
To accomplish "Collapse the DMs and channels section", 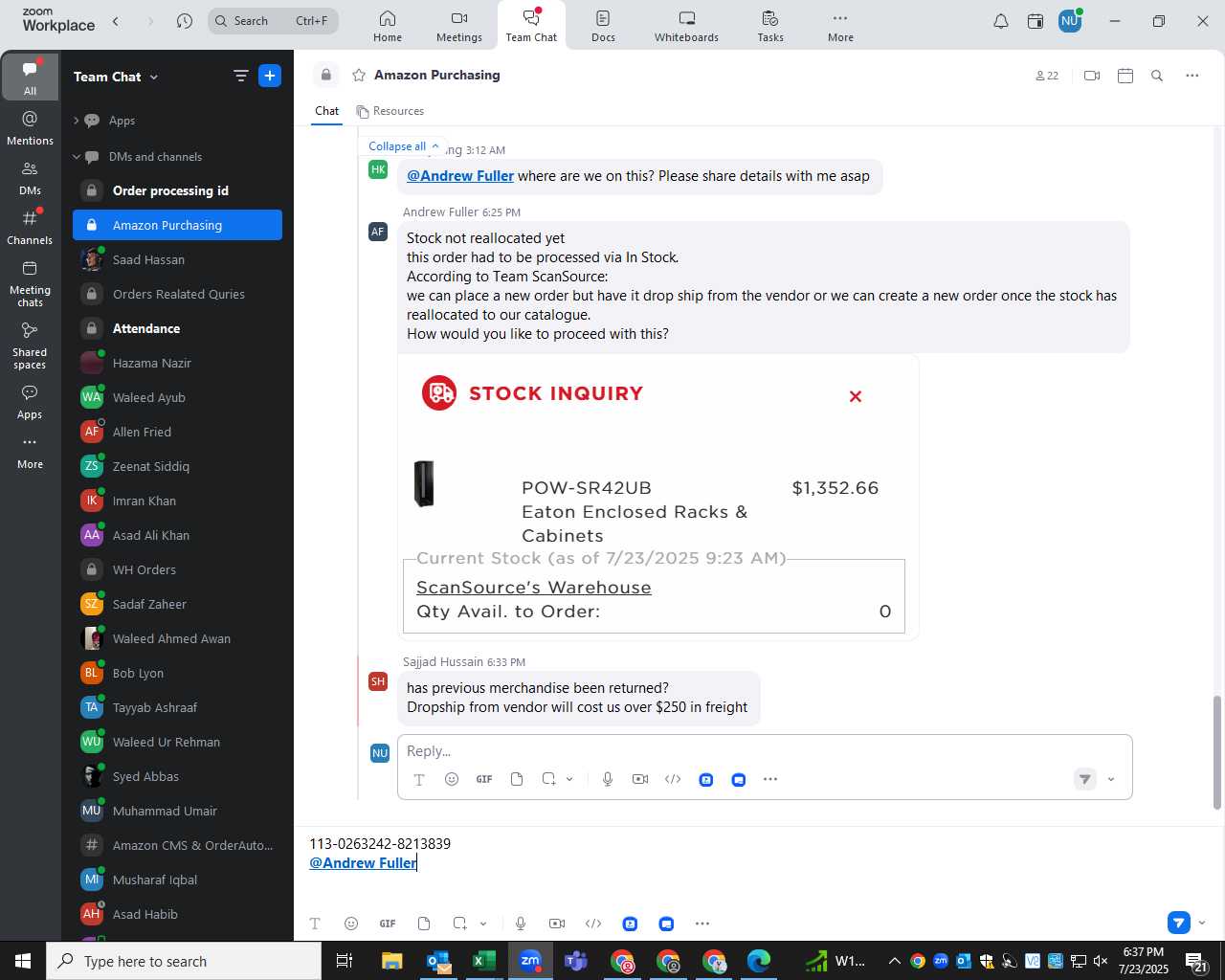I will (77, 157).
